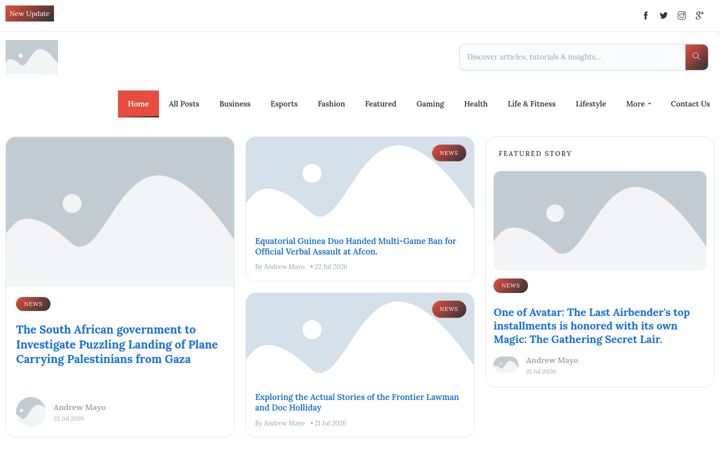Click Andrew Mayo avatar in Featured Story
720x450 pixels.
[x=506, y=365]
